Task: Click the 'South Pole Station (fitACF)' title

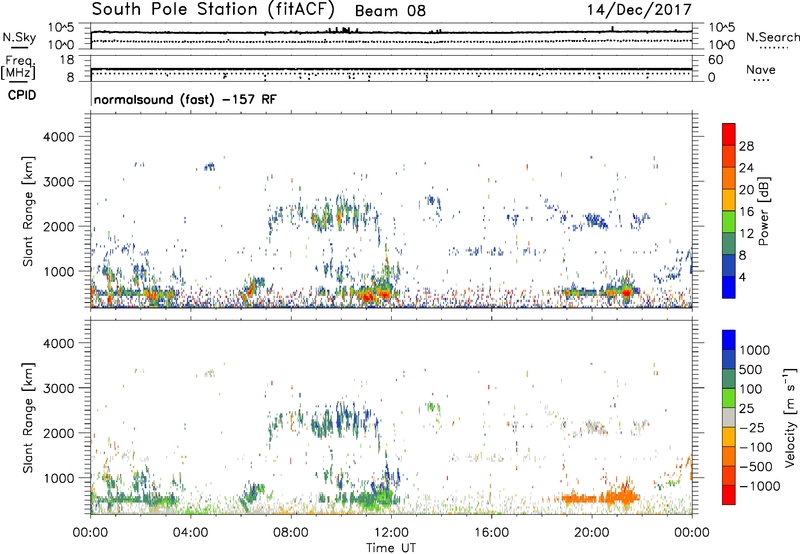Action: [213, 9]
